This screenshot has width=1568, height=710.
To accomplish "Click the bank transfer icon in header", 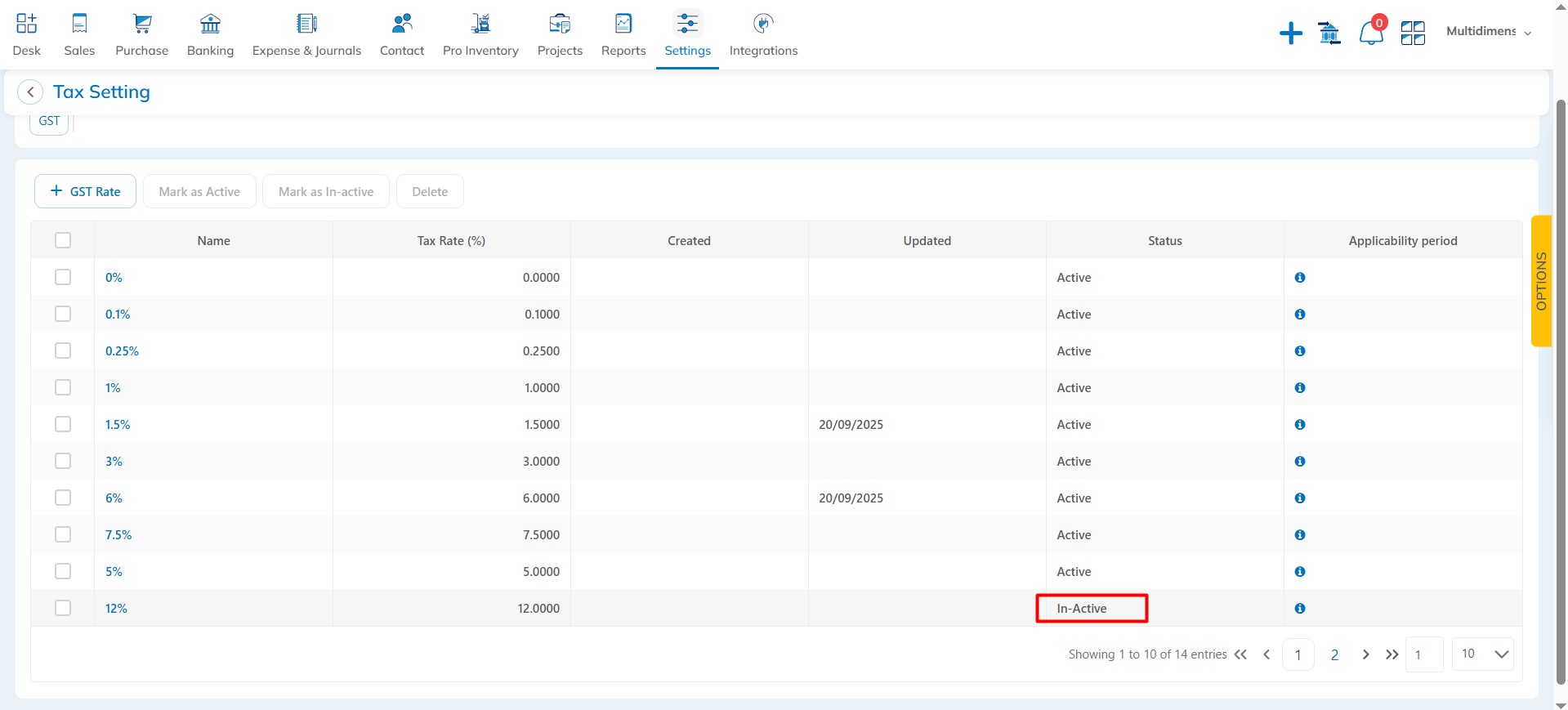I will point(1329,33).
